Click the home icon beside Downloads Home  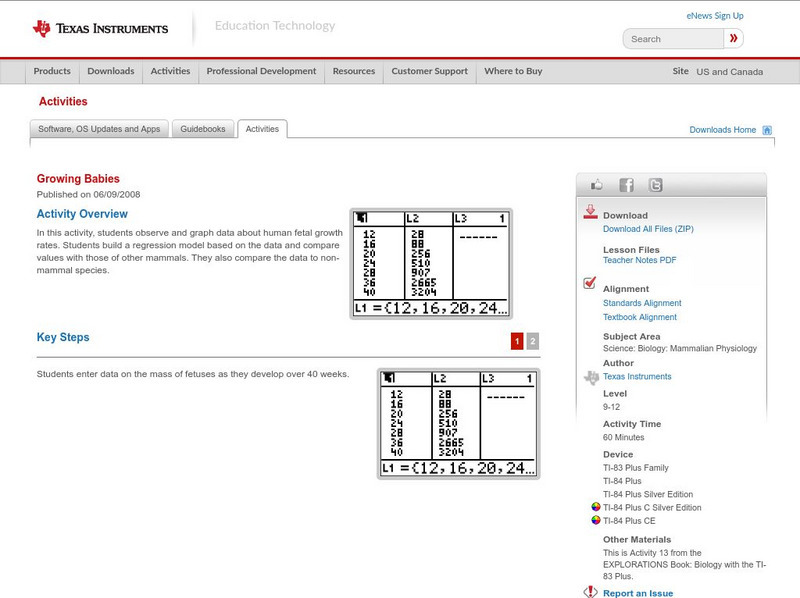click(x=767, y=130)
